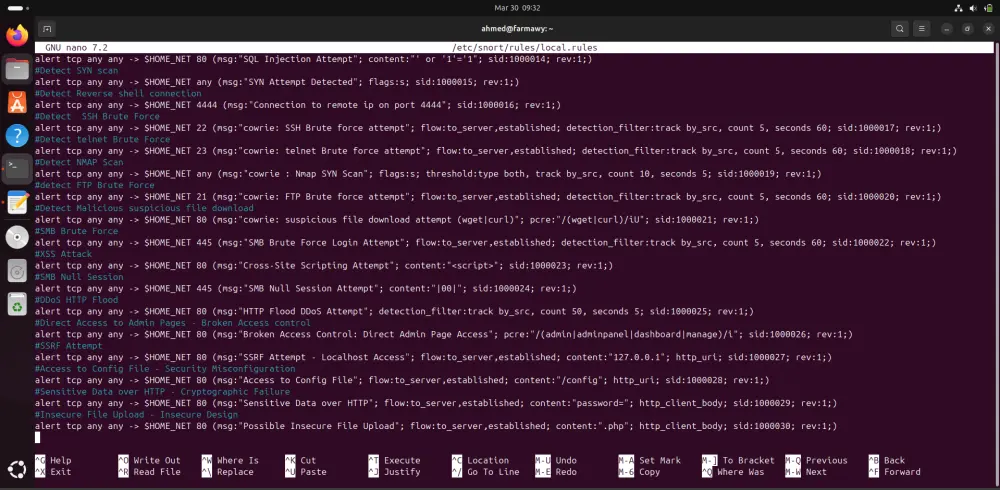Click the battery status icon
This screenshot has width=1000, height=490.
pos(988,8)
